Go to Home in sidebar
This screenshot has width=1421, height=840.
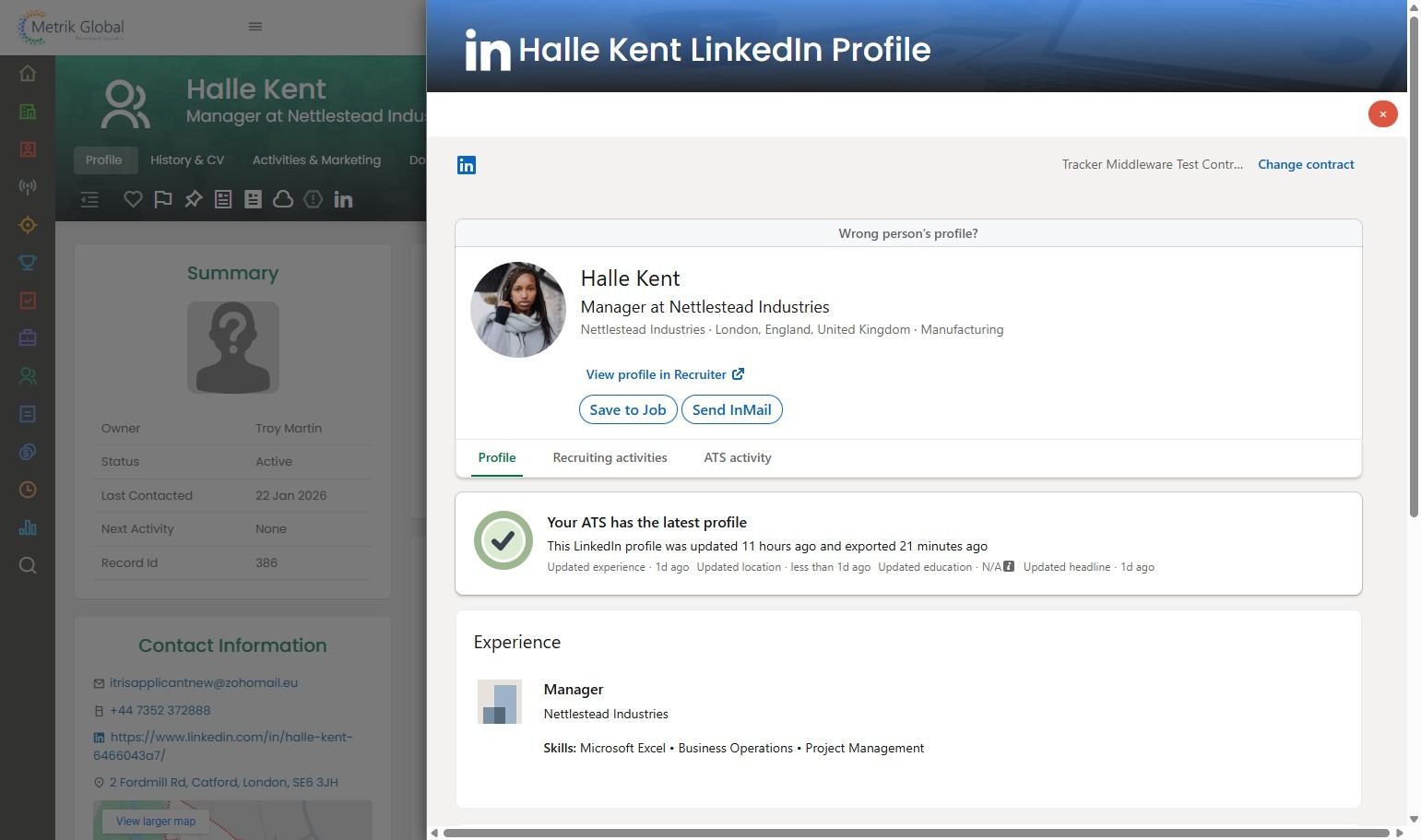click(28, 74)
